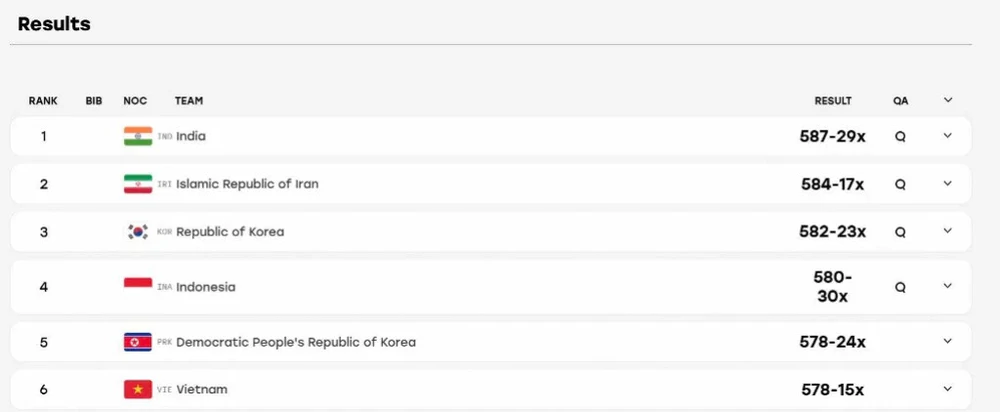Select the RESULT column header
The height and width of the screenshot is (412, 1000).
click(x=833, y=101)
